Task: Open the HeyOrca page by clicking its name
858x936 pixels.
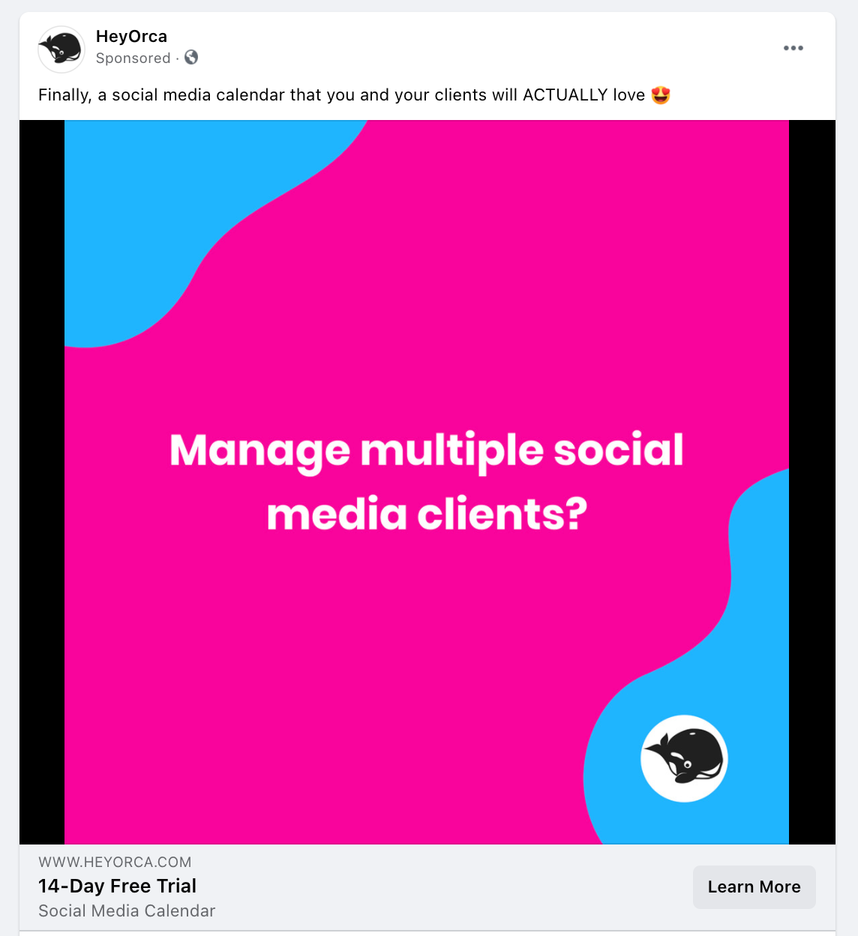Action: pos(131,35)
